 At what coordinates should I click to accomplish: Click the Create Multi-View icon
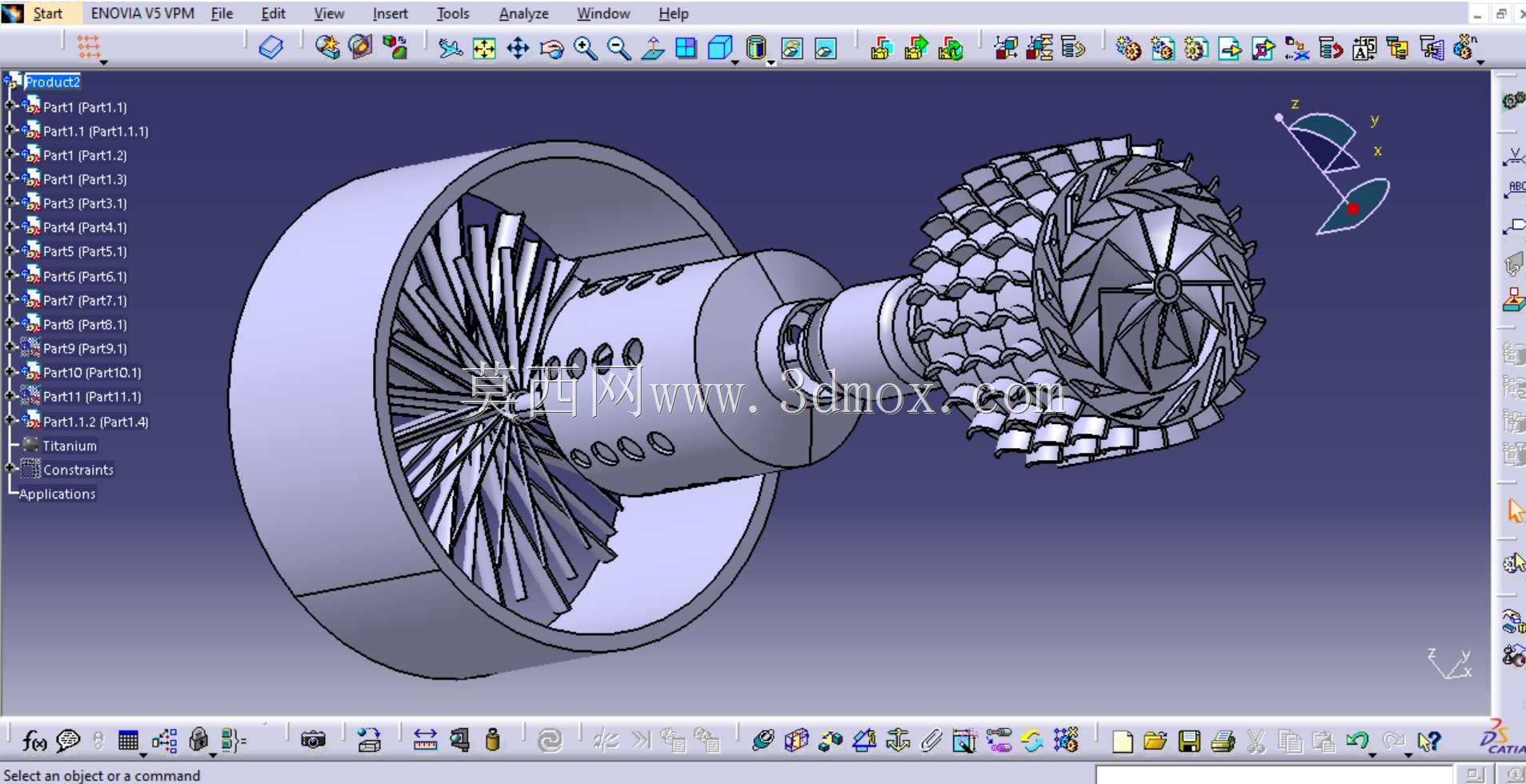click(686, 48)
